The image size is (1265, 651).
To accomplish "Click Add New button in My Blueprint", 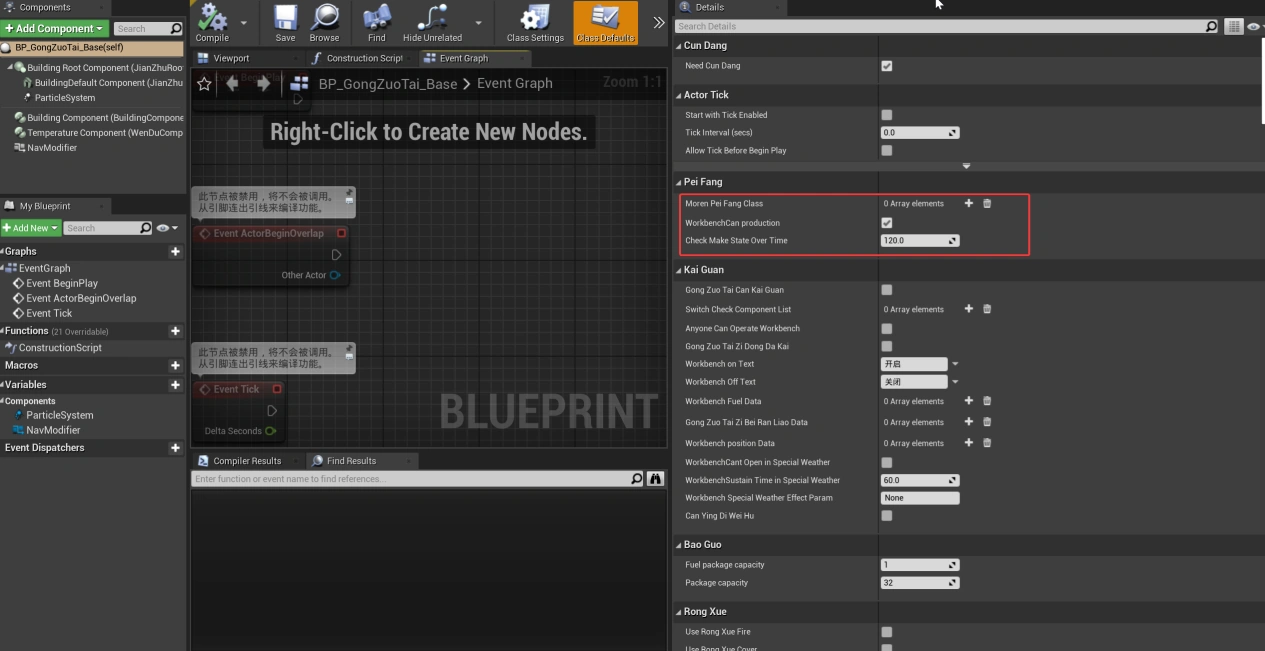I will coord(30,228).
